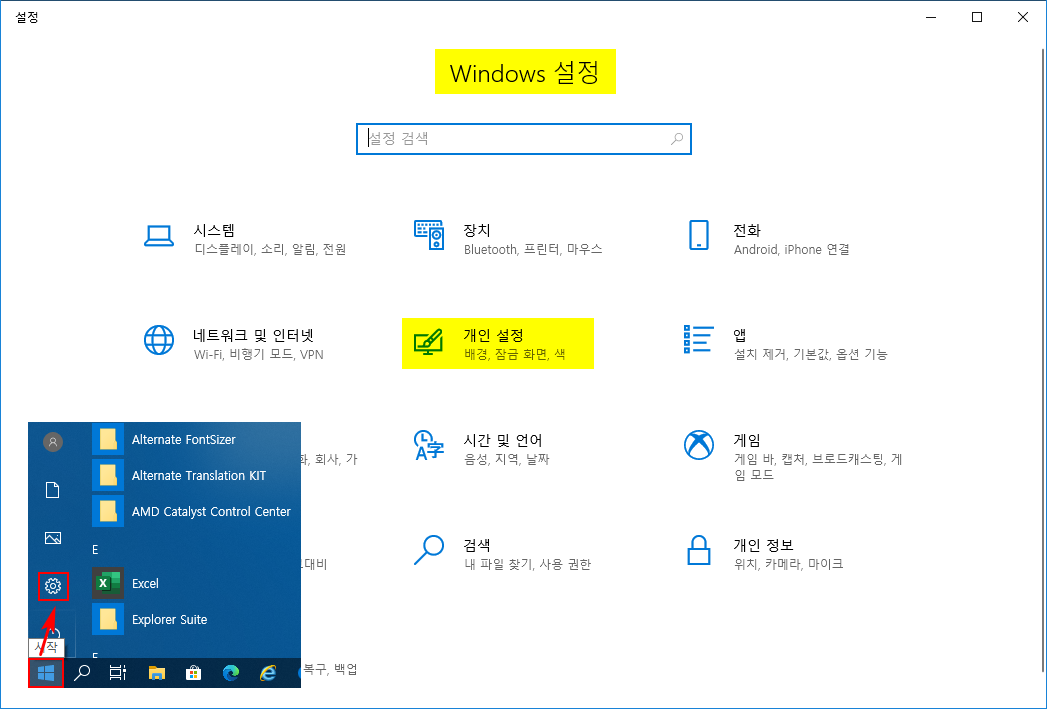Screen dimensions: 1047x709
Task: Open the 개인 설정 personalization icon
Action: (x=429, y=342)
